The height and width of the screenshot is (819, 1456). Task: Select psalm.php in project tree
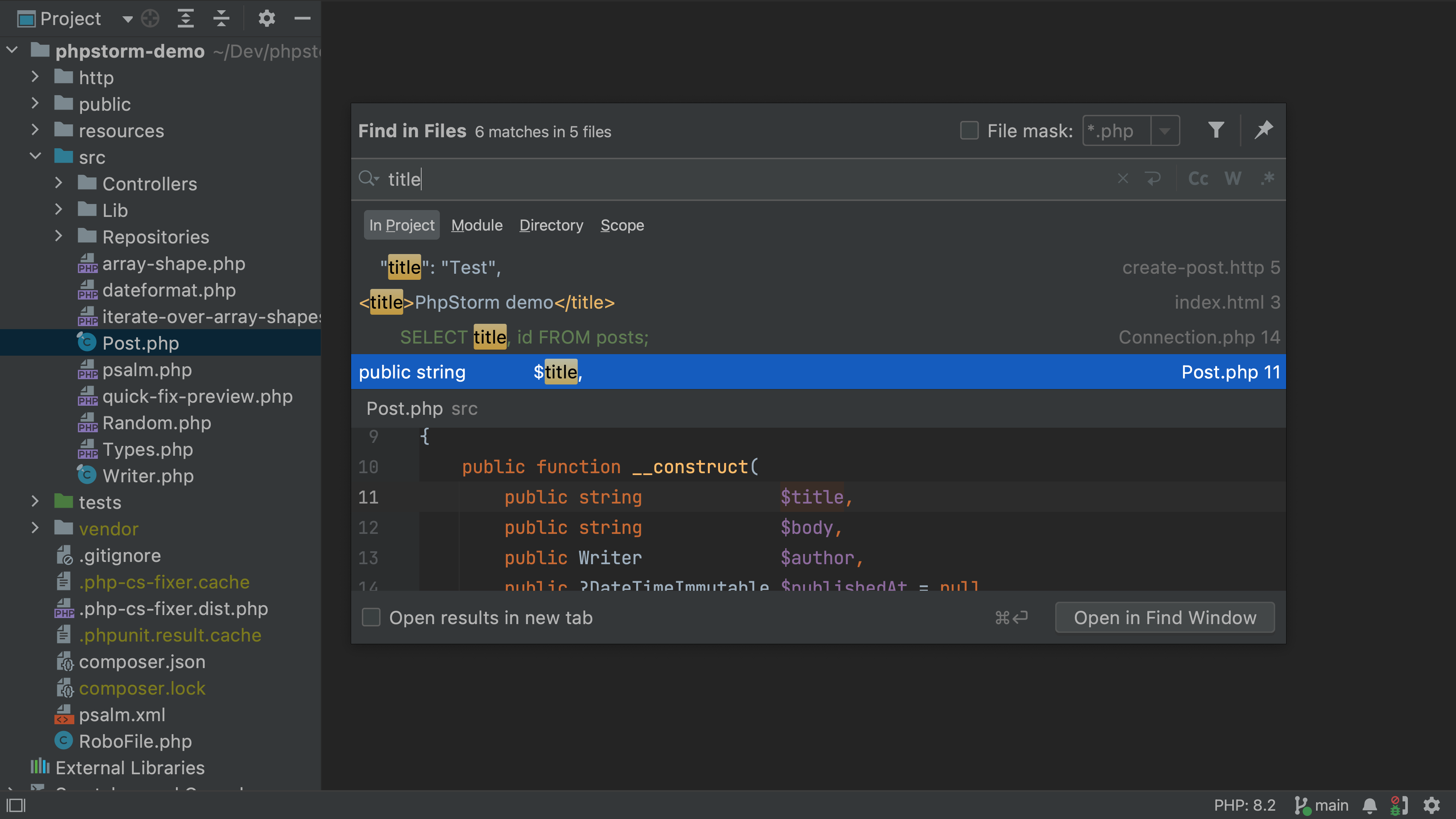point(147,370)
